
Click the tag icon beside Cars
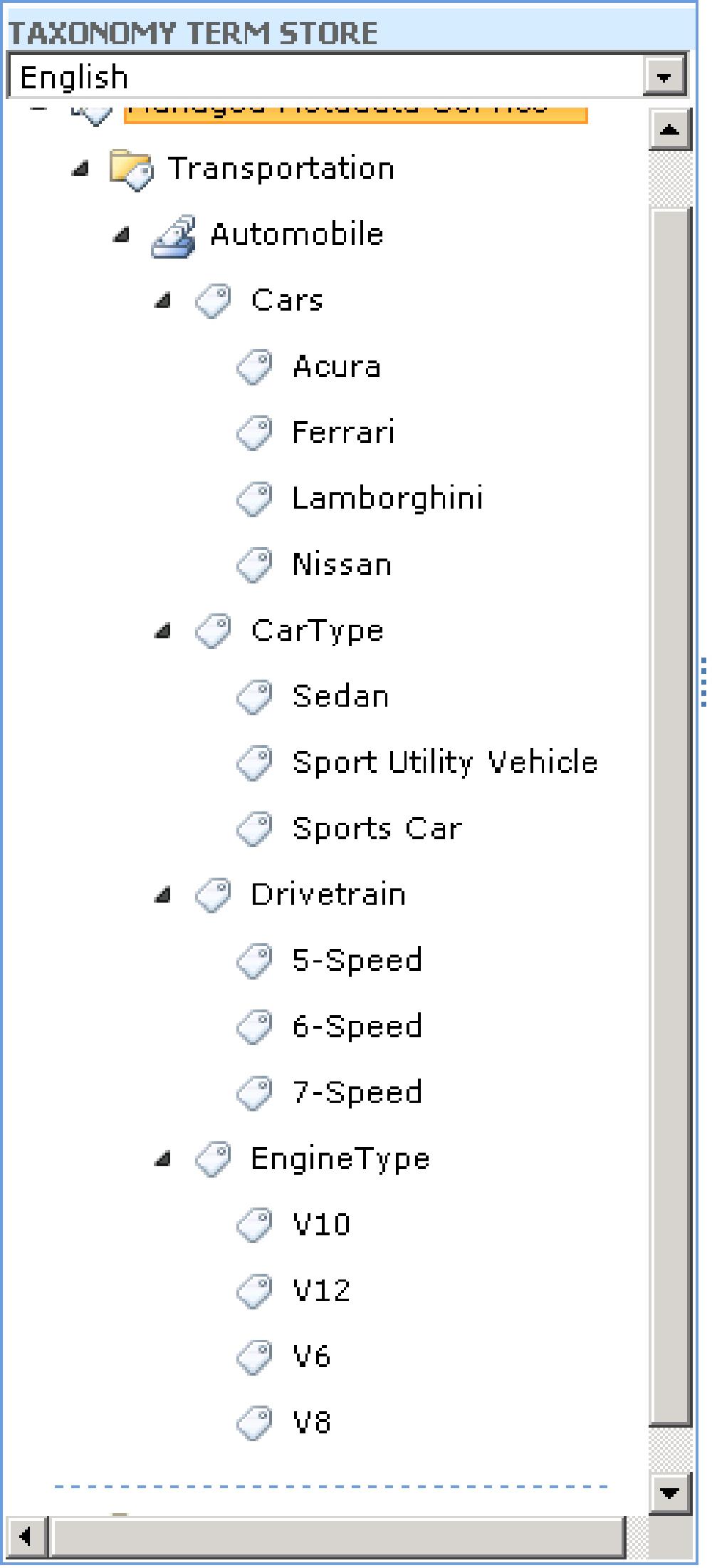(x=214, y=301)
